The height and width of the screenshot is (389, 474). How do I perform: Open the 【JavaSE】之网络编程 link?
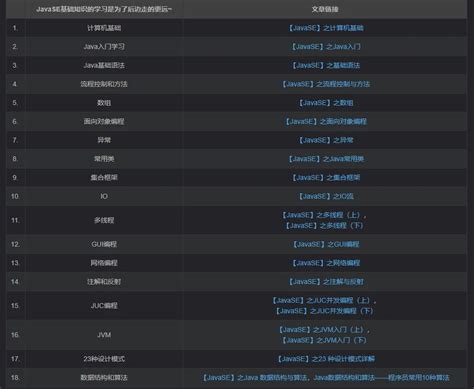[326, 263]
